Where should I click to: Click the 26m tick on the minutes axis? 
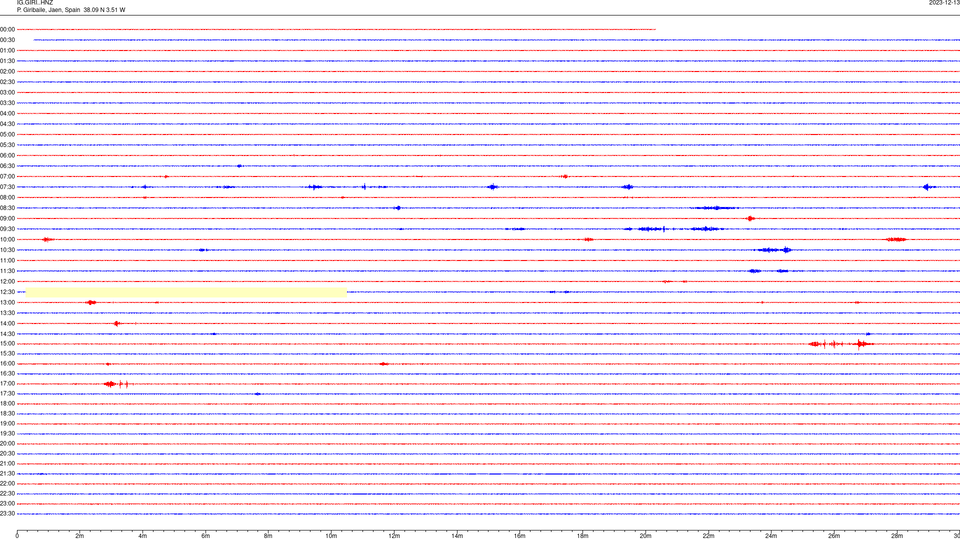pos(834,536)
